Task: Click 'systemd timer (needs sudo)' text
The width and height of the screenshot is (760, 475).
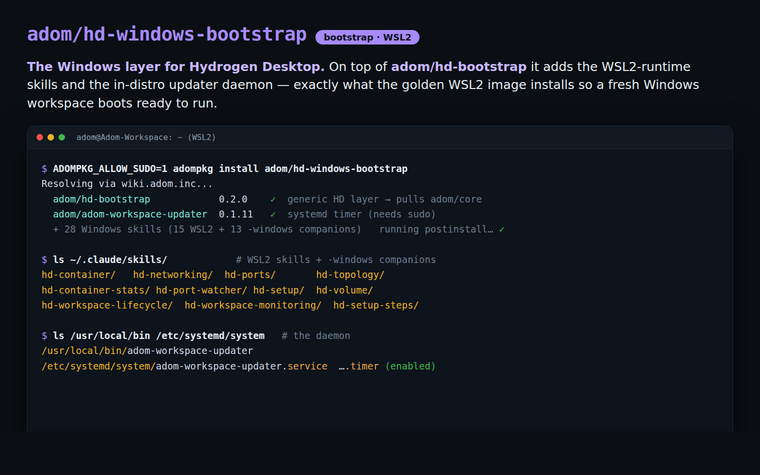Action: [x=362, y=214]
